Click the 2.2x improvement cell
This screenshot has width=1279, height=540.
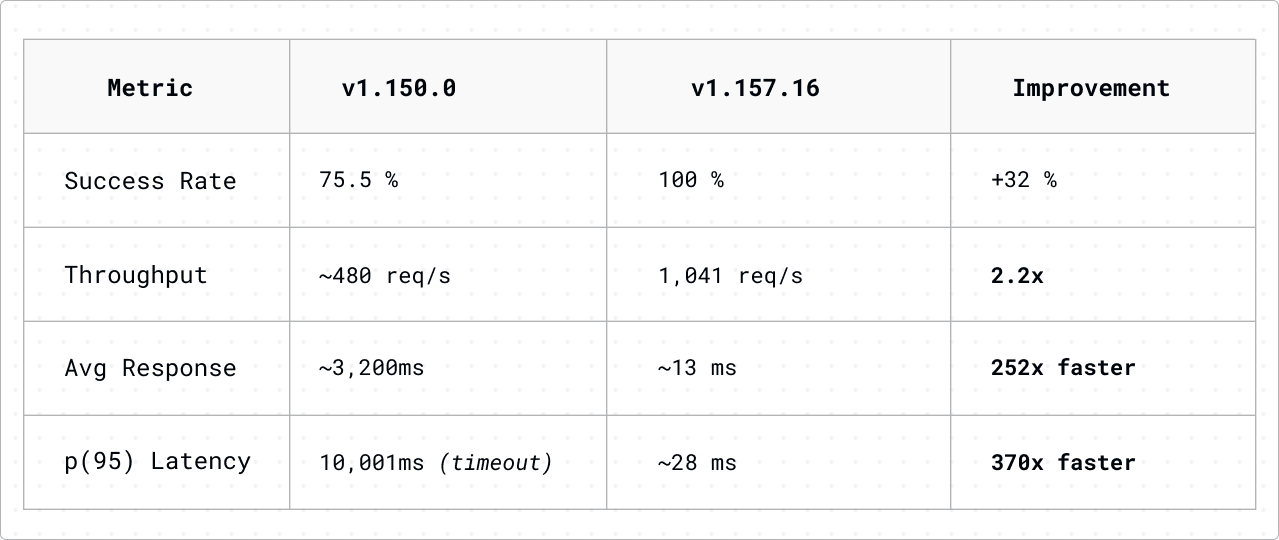[1017, 275]
